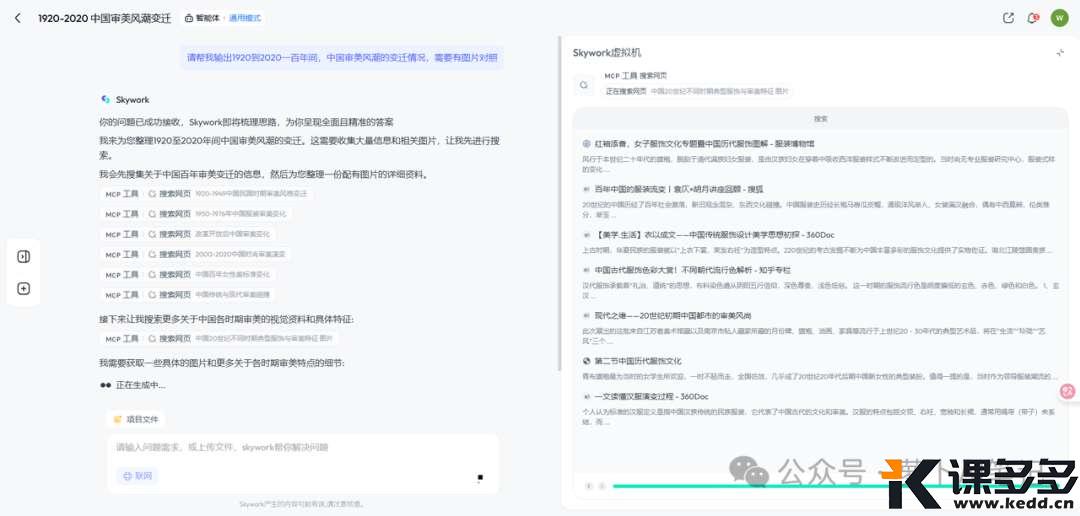1080x516 pixels.
Task: Switch the 通用模式 mode tag
Action: 245,19
